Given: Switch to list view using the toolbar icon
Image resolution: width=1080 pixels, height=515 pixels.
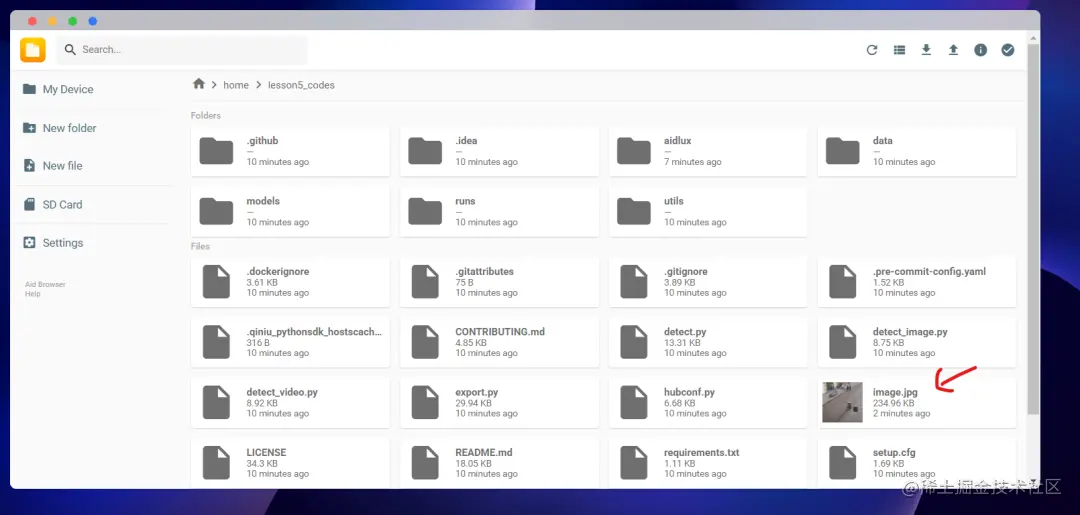Looking at the screenshot, I should 899,50.
